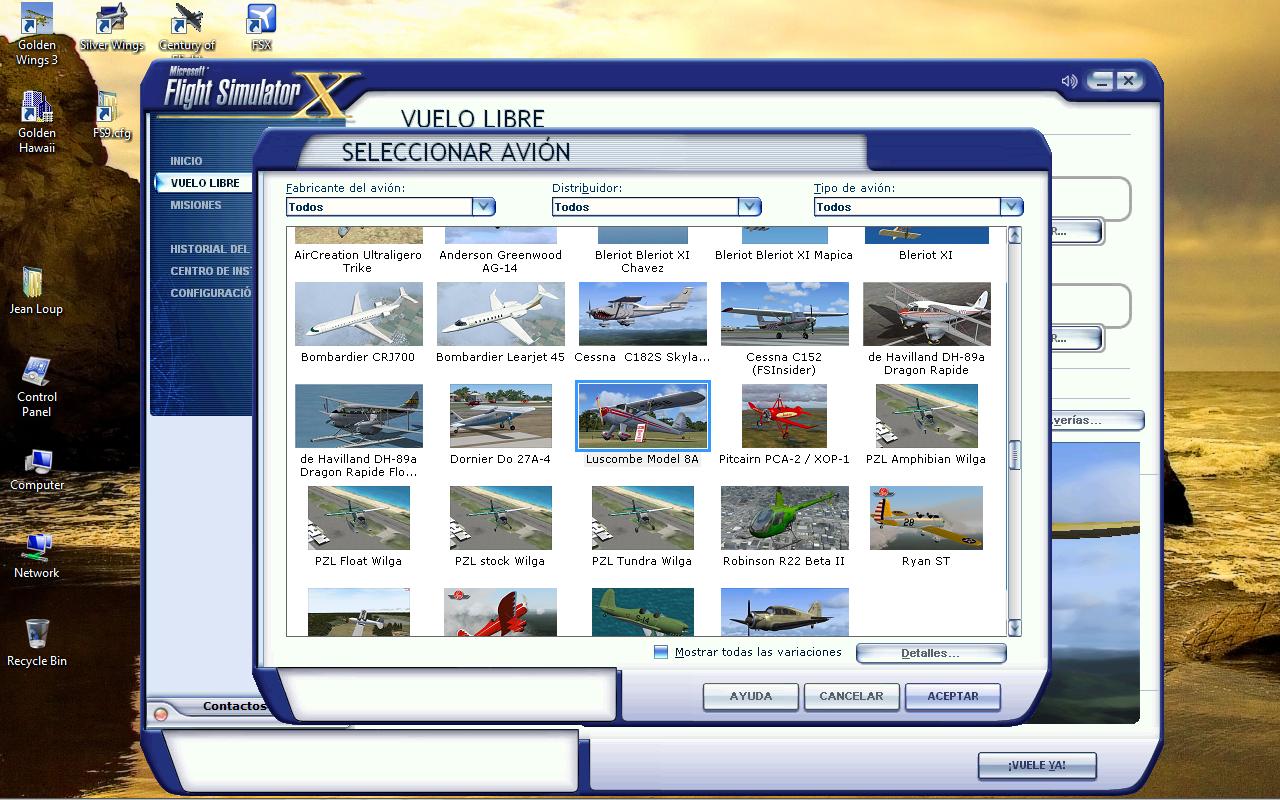Select the red biplane thumbnail in bottom row
This screenshot has height=800, width=1280.
coord(500,612)
